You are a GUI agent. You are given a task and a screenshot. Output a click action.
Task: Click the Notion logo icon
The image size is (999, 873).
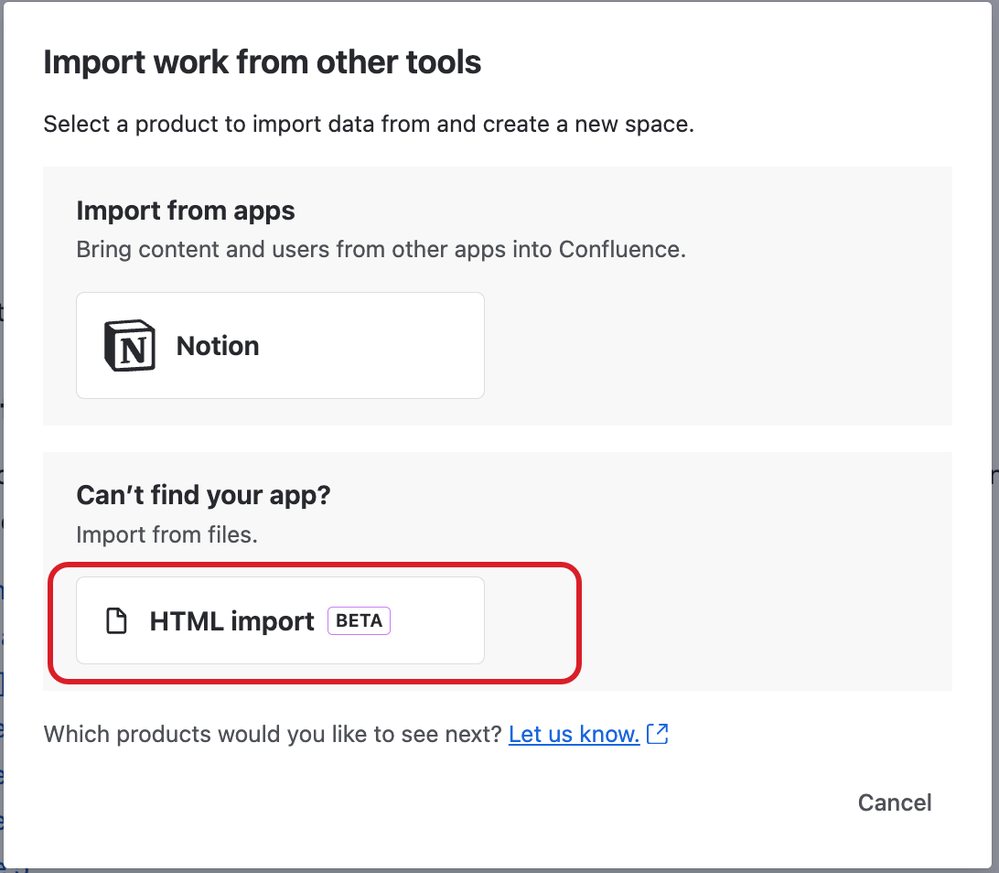click(130, 345)
